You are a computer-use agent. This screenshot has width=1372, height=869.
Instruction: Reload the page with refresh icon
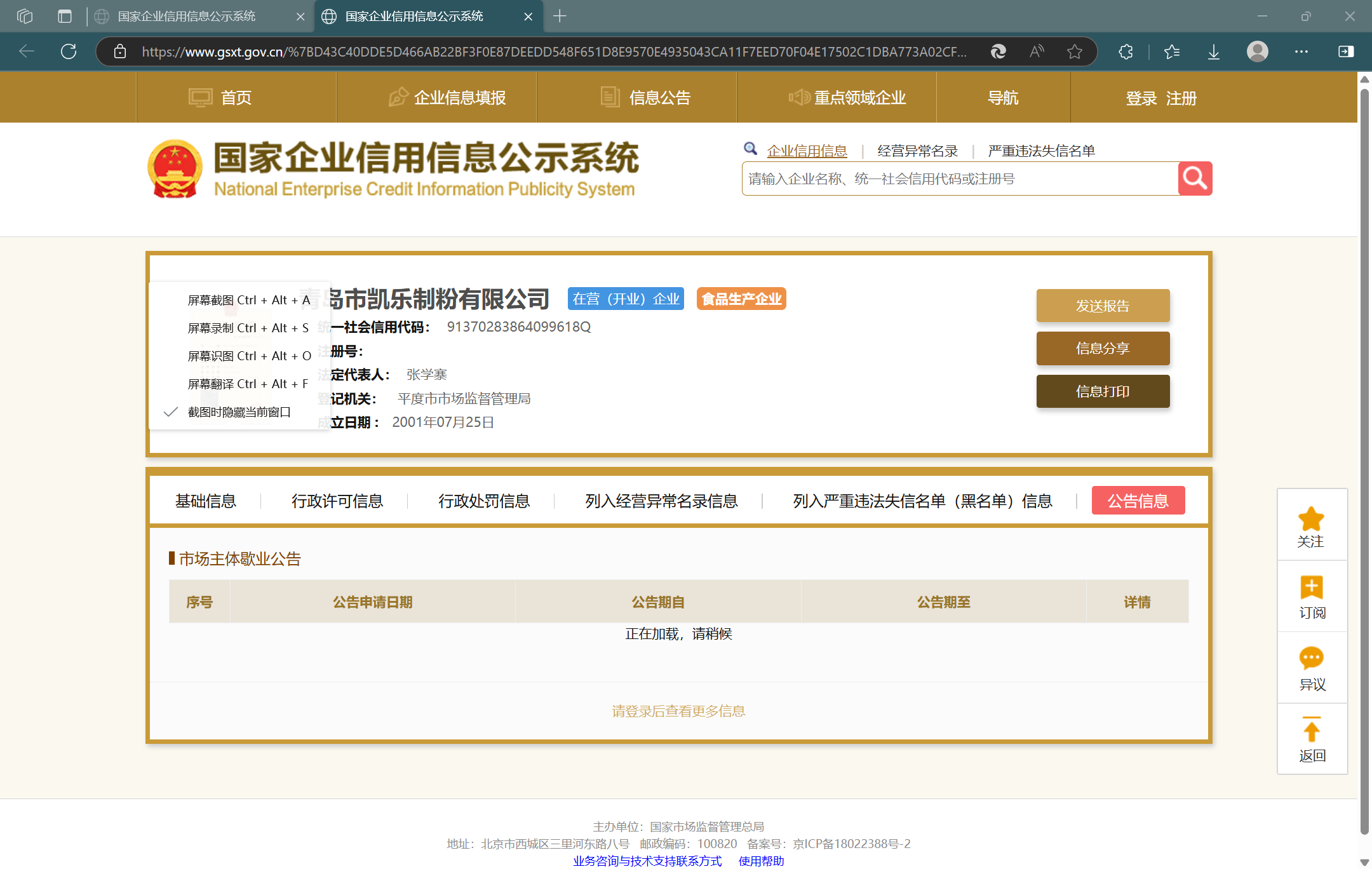click(69, 51)
